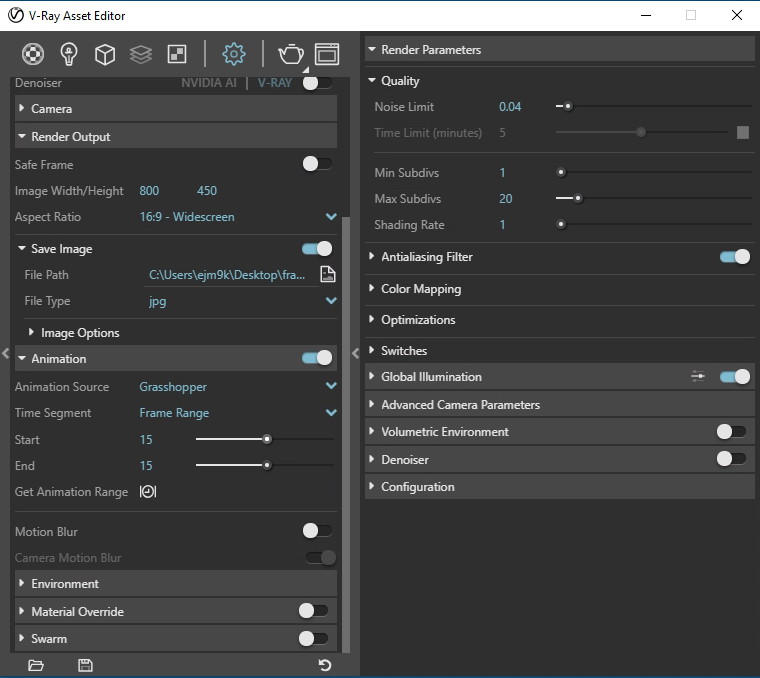The width and height of the screenshot is (760, 678).
Task: Enable the Safe Frame toggle
Action: click(317, 164)
